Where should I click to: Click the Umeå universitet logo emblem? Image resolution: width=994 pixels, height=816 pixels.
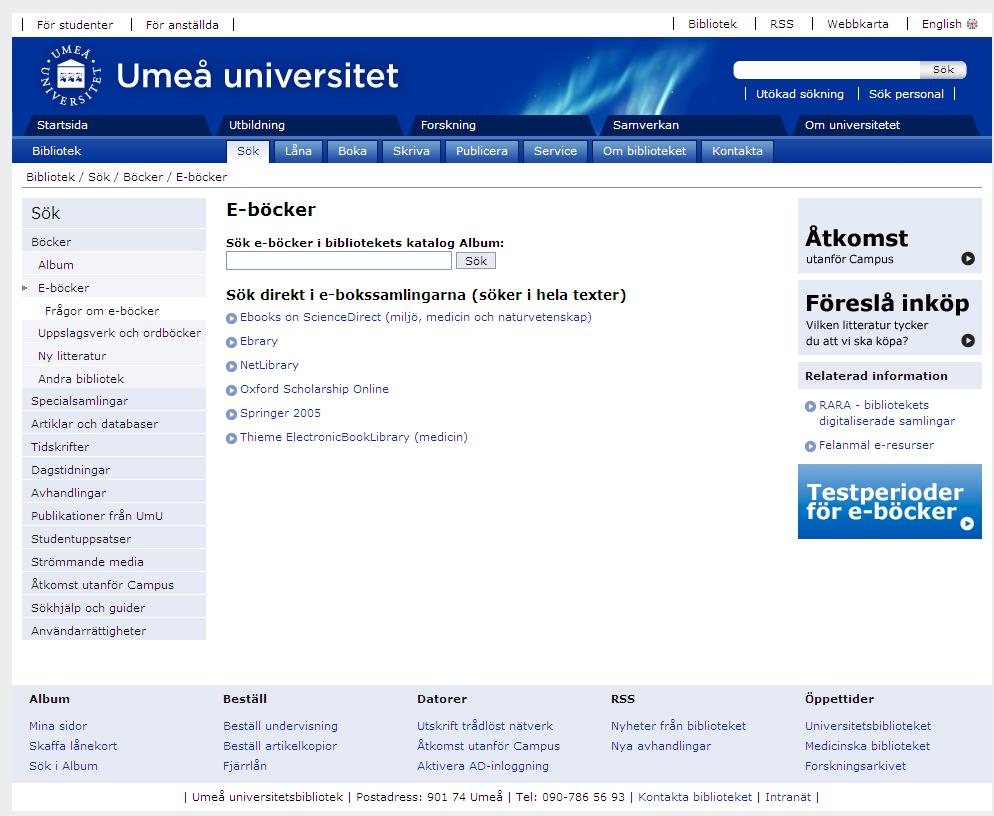coord(70,75)
